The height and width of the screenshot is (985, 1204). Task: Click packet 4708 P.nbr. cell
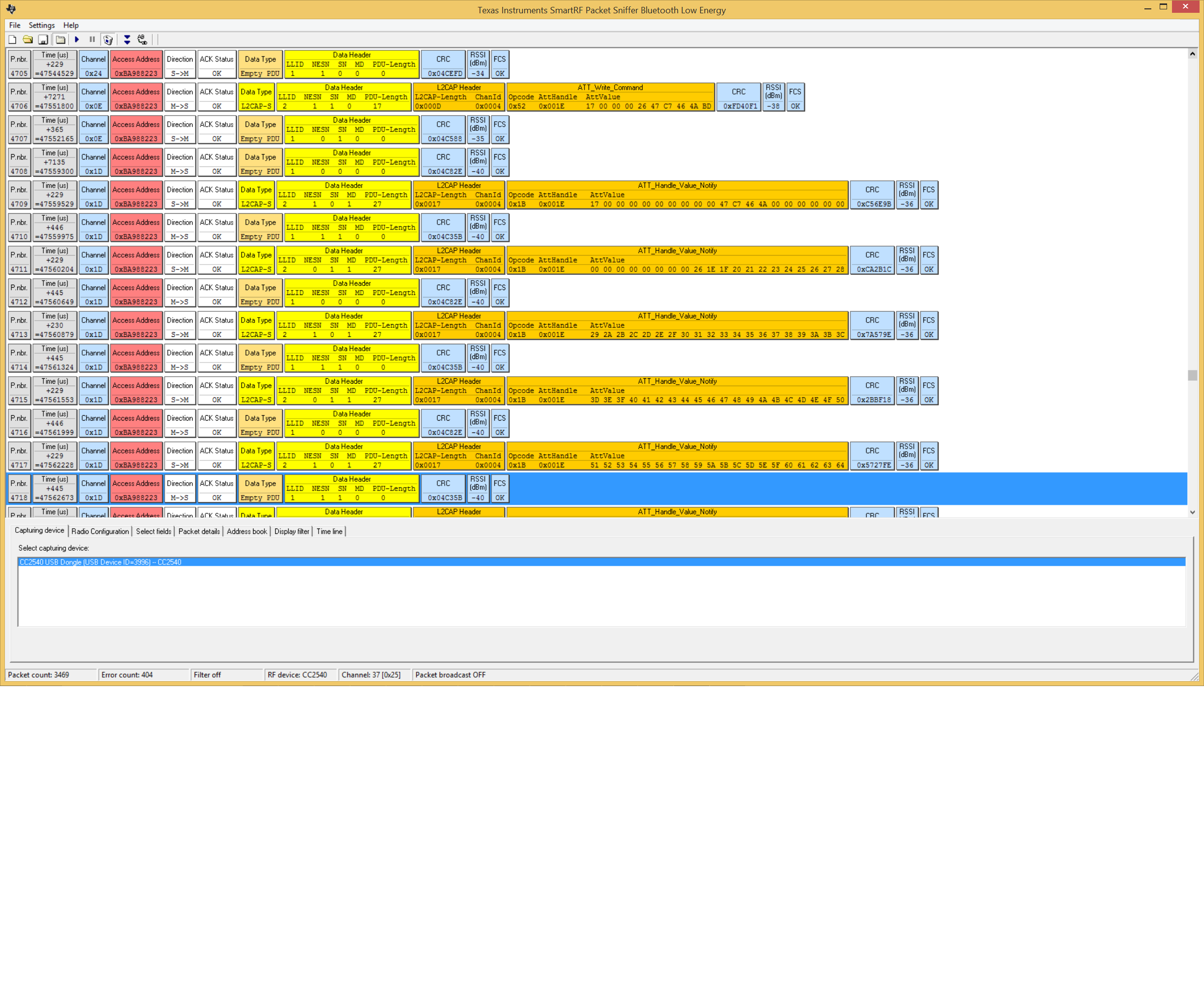pos(19,162)
